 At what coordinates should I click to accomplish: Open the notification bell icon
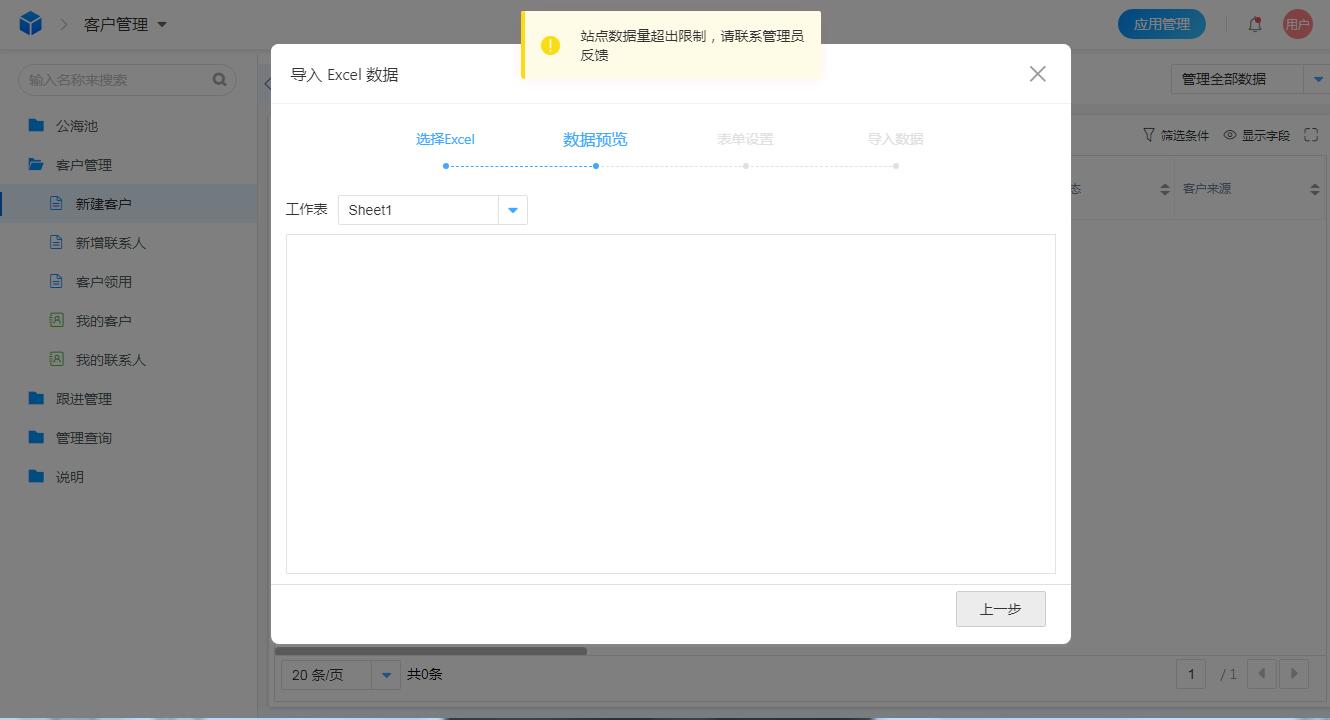pyautogui.click(x=1255, y=23)
